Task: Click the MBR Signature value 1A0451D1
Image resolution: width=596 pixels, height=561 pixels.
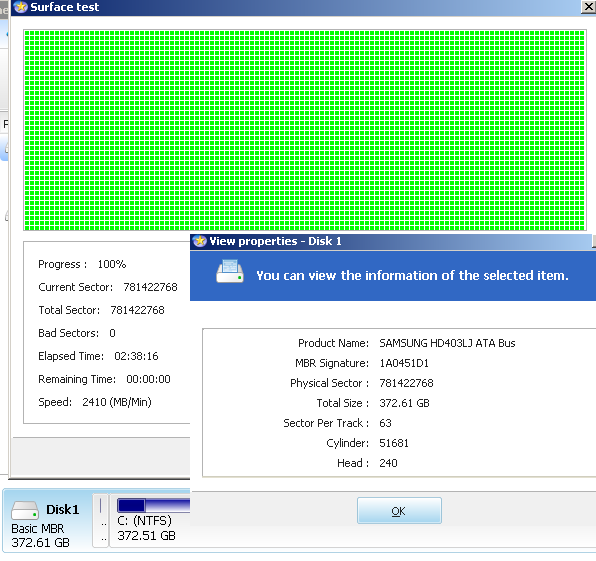Action: pyautogui.click(x=404, y=363)
